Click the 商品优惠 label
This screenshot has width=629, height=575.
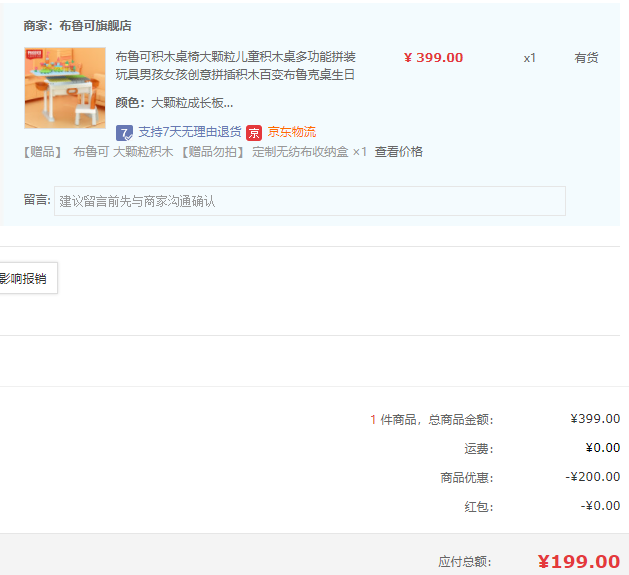467,477
